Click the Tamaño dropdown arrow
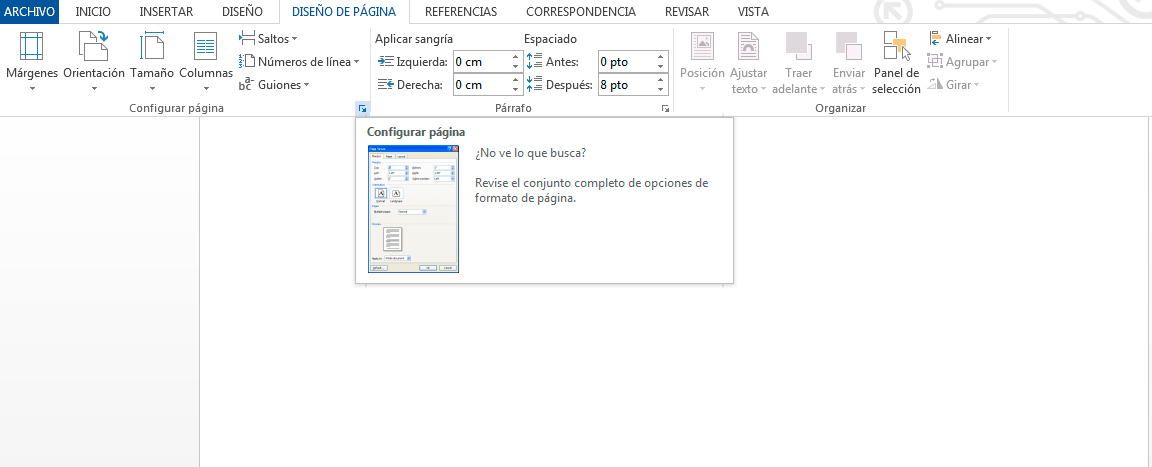The image size is (1152, 467). point(152,88)
